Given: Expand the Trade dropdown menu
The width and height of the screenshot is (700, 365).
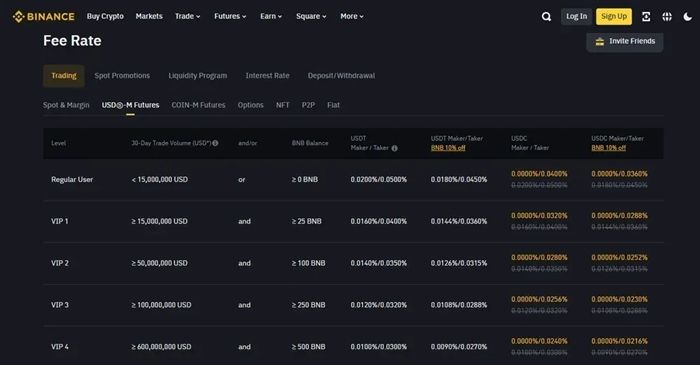Looking at the screenshot, I should click(x=188, y=17).
